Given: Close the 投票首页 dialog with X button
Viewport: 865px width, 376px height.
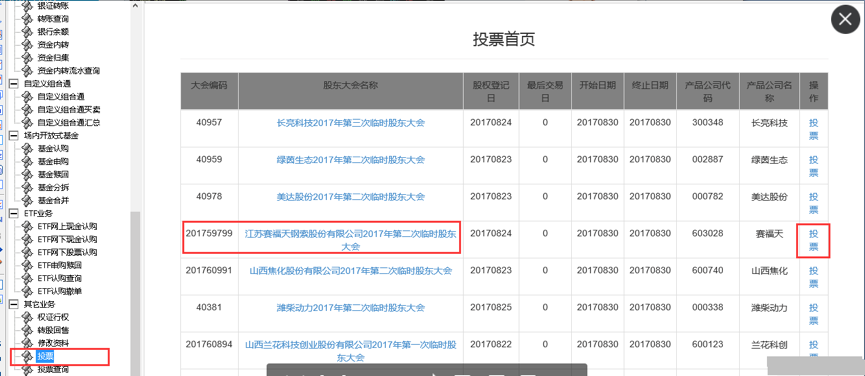Looking at the screenshot, I should (845, 20).
